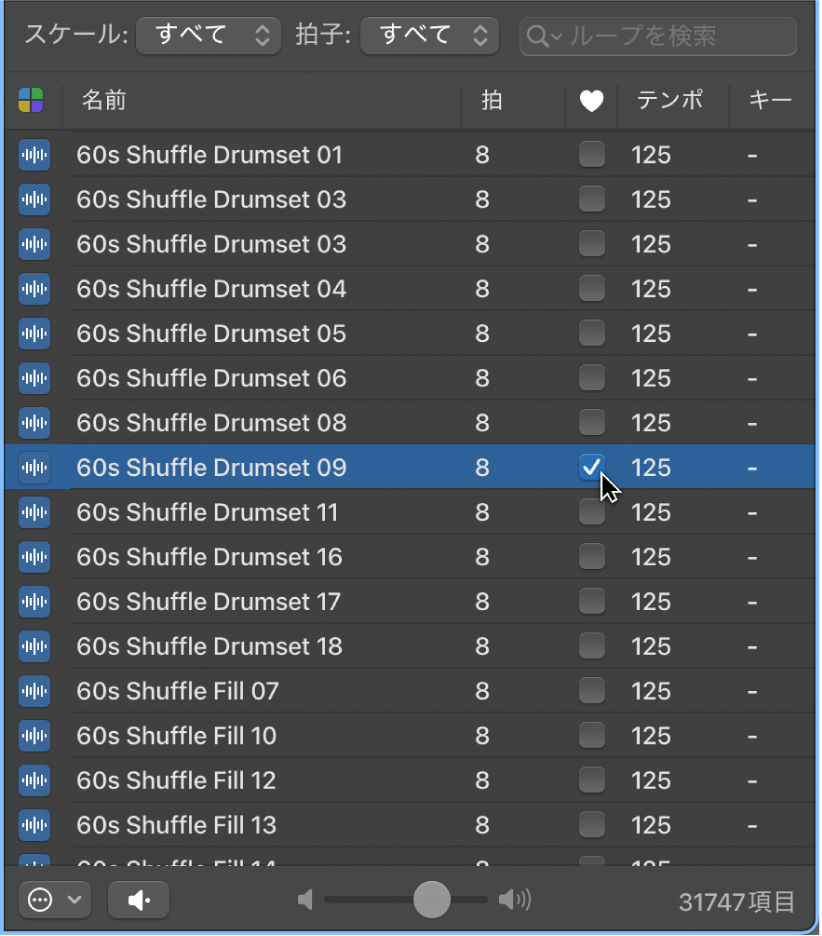Click audio loop icon of Drumset 09
The height and width of the screenshot is (936, 822).
coord(34,467)
